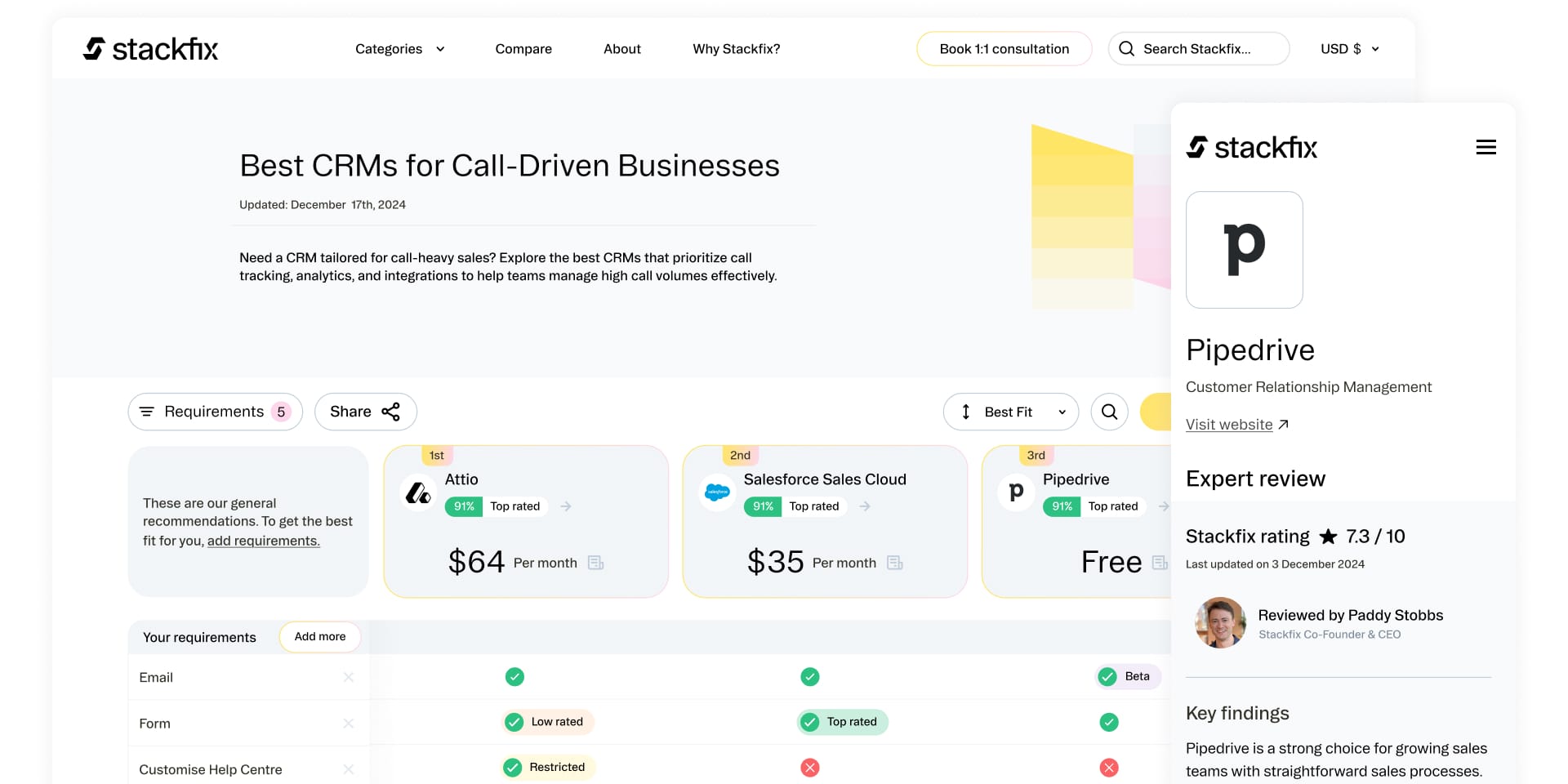Click the Pipedrive logo in the 3rd card

1016,492
